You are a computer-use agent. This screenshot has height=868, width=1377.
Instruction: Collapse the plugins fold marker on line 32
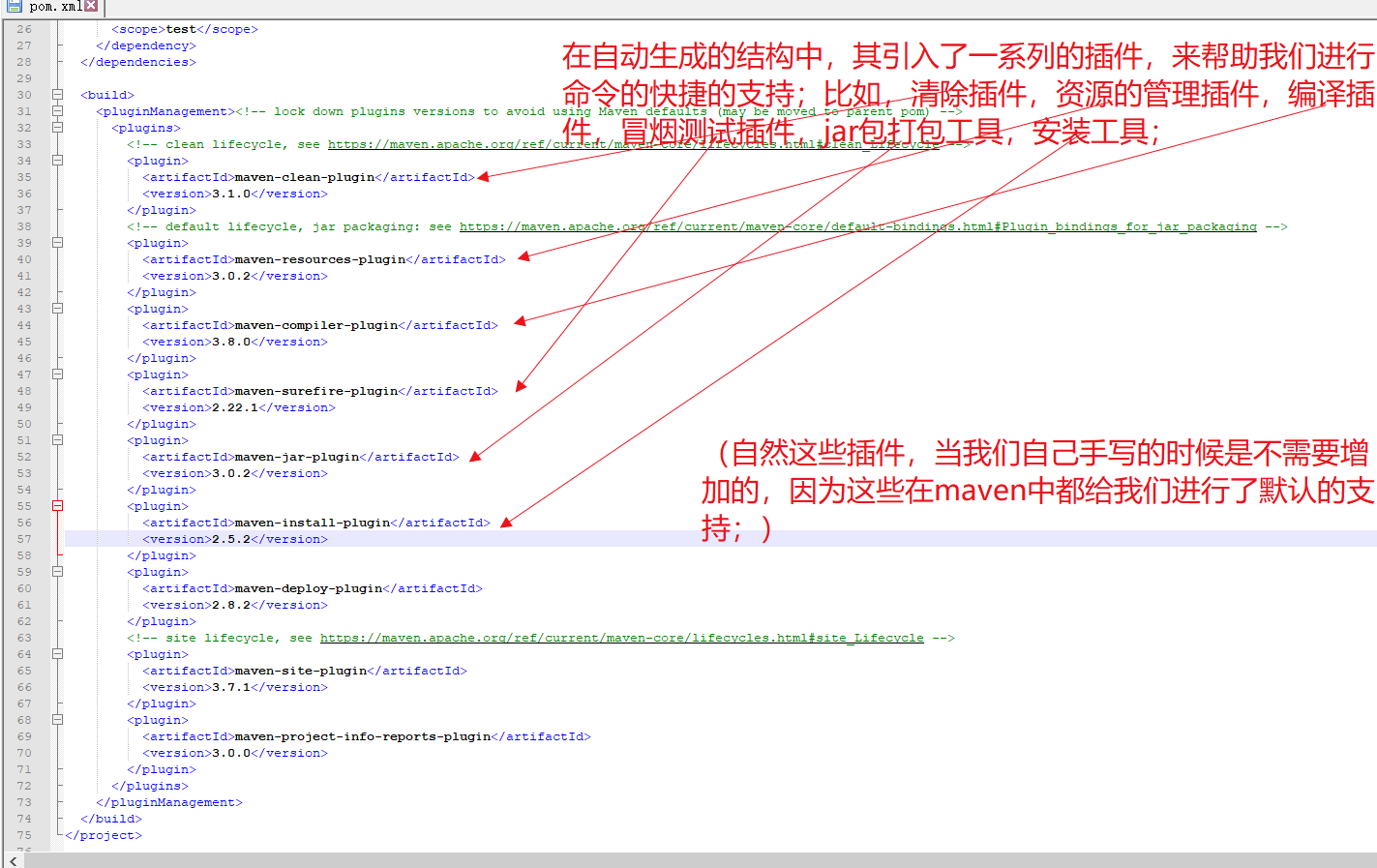[57, 127]
